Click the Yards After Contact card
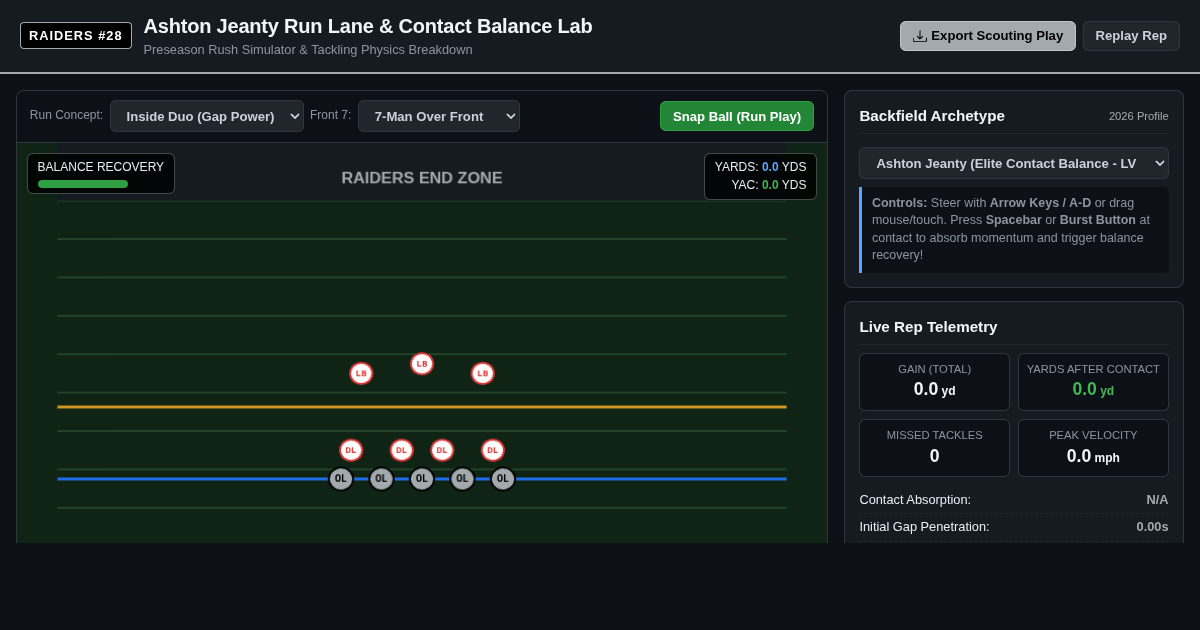This screenshot has height=630, width=1200. click(x=1093, y=382)
